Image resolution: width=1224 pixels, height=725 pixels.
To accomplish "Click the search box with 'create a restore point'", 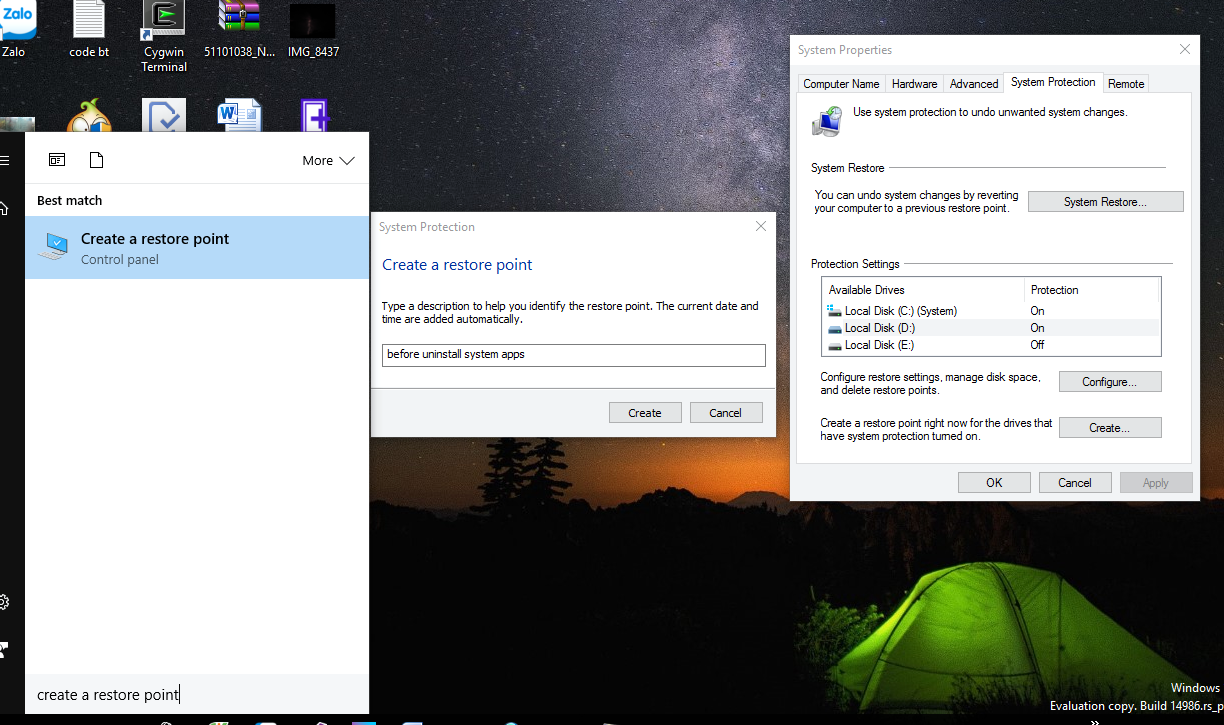I will (197, 694).
